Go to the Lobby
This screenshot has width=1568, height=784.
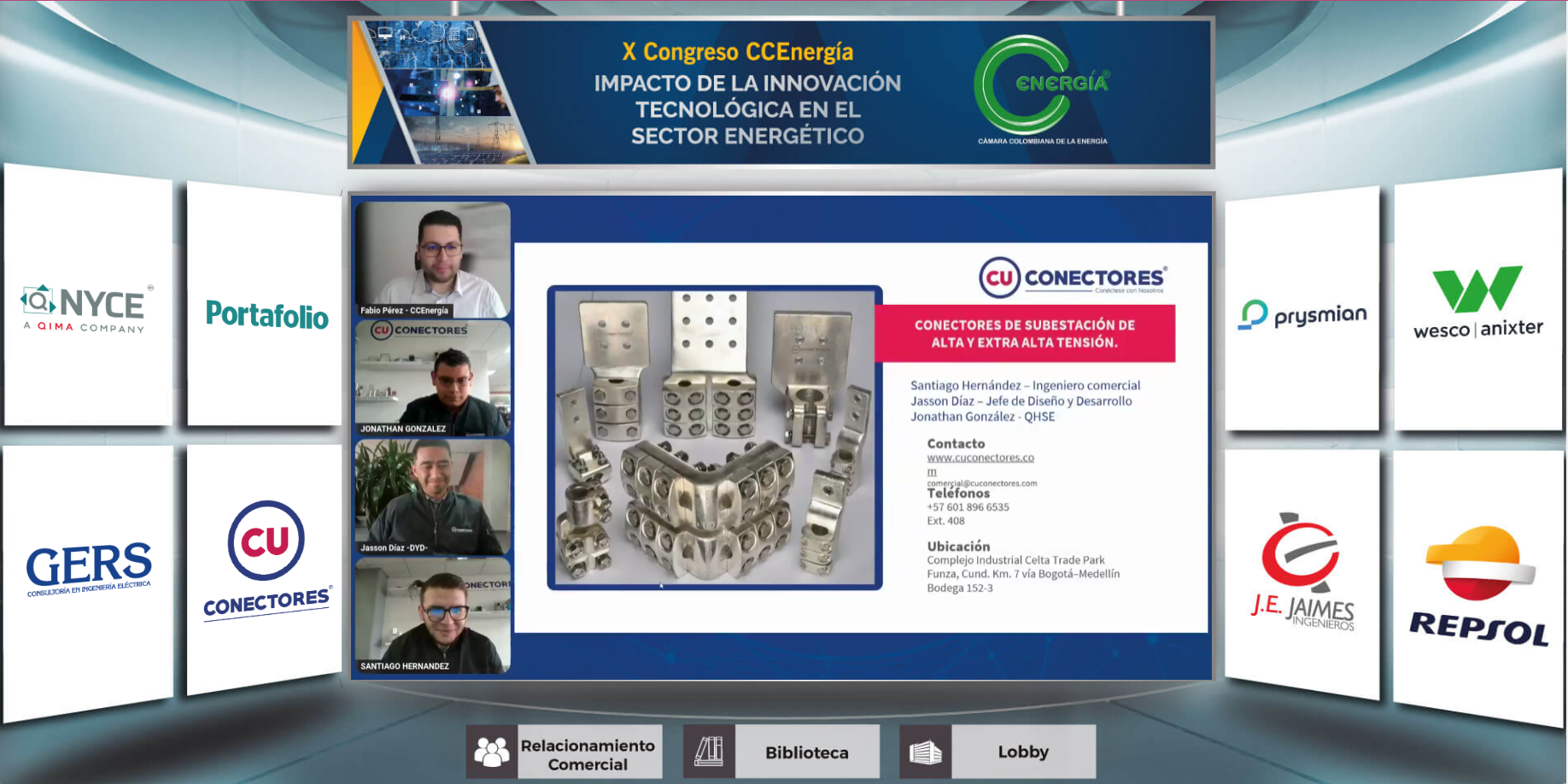click(1023, 752)
